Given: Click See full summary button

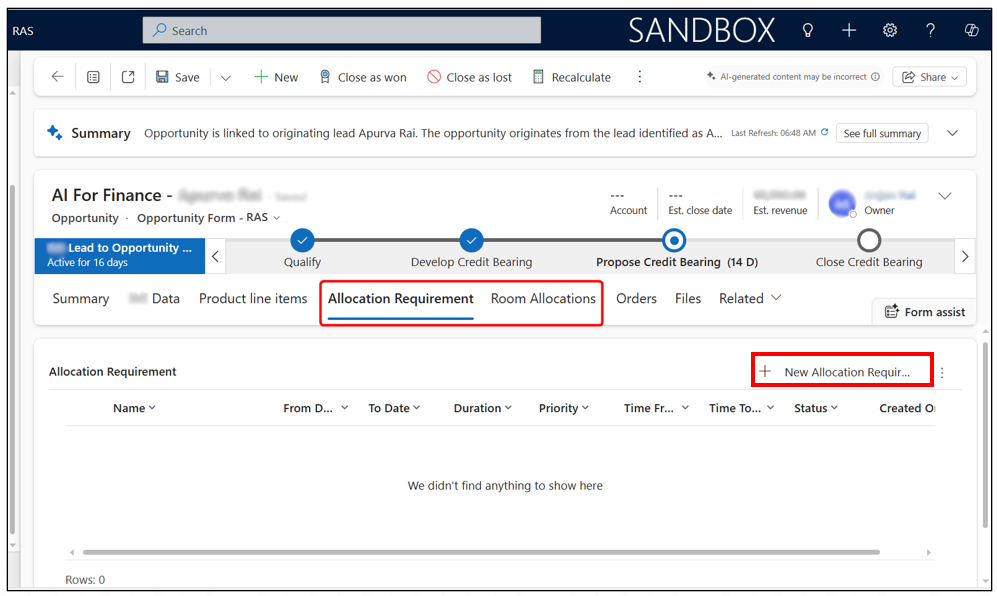Looking at the screenshot, I should click(x=881, y=133).
